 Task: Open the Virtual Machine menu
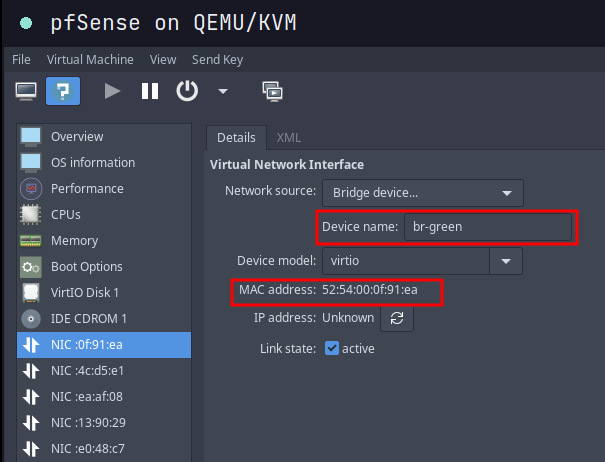click(x=90, y=60)
